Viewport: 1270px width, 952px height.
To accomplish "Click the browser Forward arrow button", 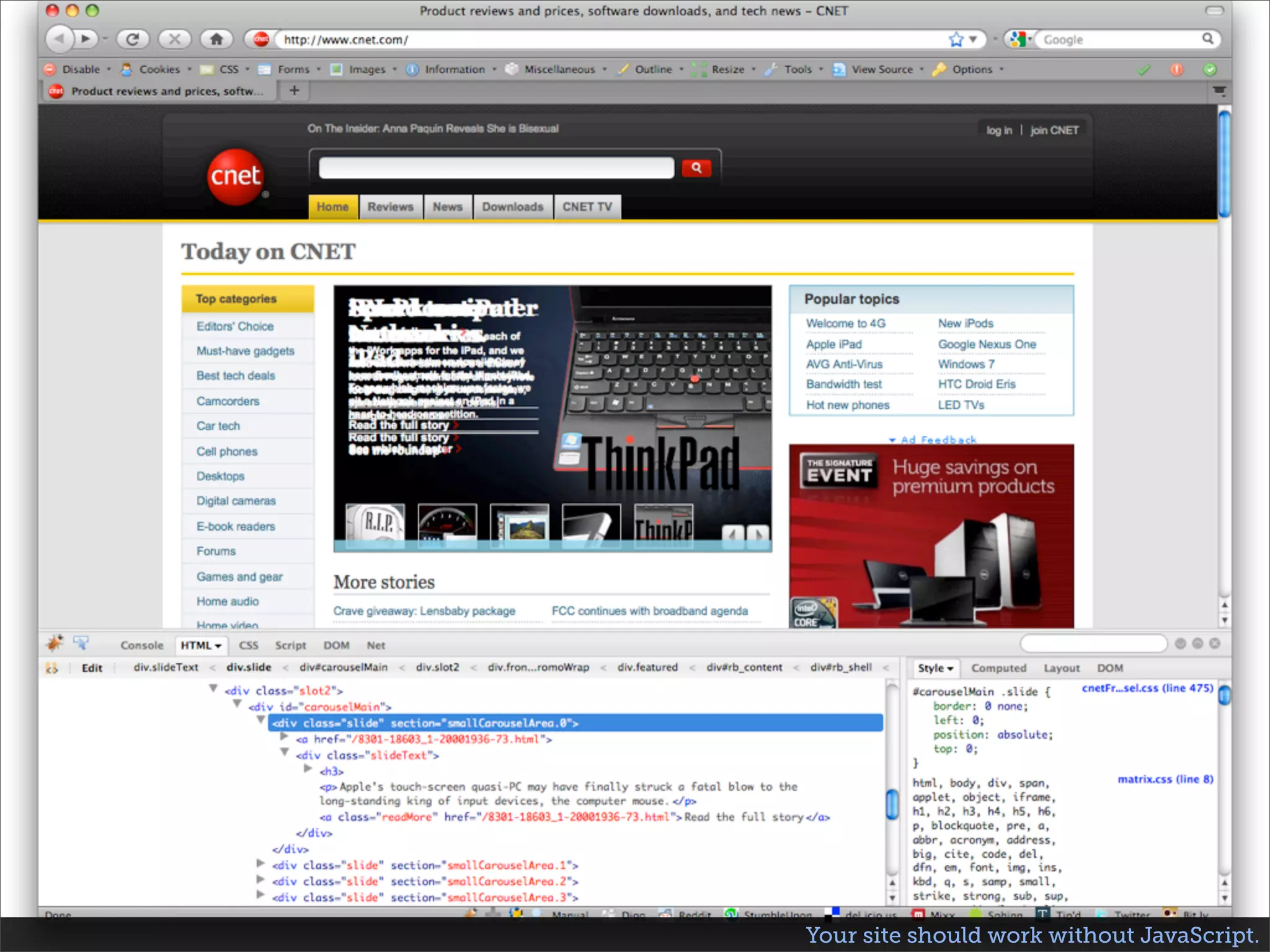I will pyautogui.click(x=86, y=39).
